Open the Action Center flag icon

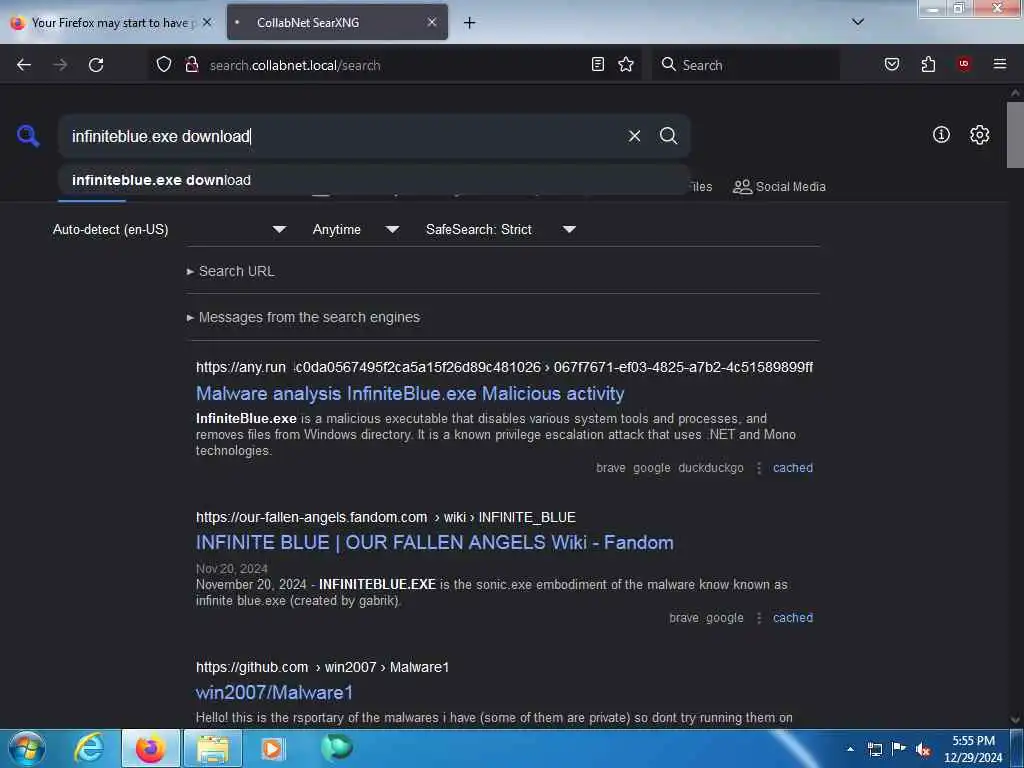(899, 748)
